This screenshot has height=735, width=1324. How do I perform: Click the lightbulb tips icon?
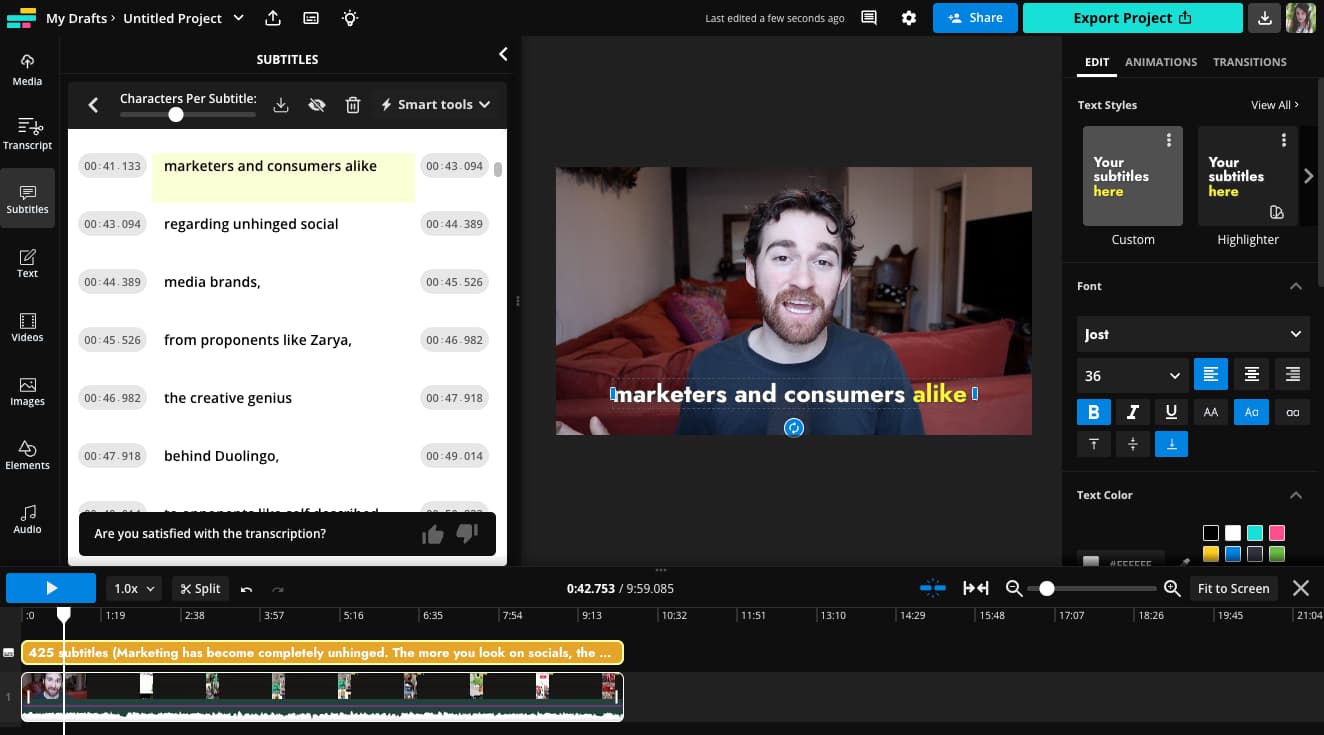(x=349, y=18)
